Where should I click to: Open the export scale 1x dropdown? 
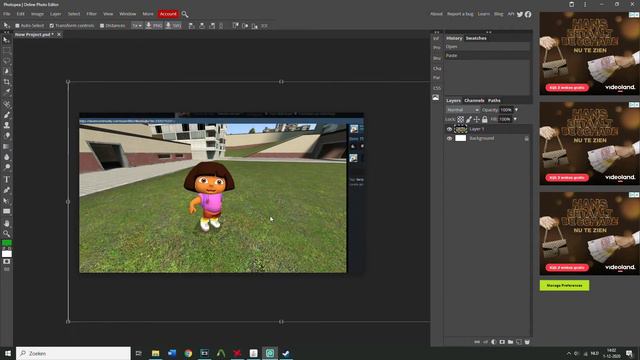pos(137,25)
